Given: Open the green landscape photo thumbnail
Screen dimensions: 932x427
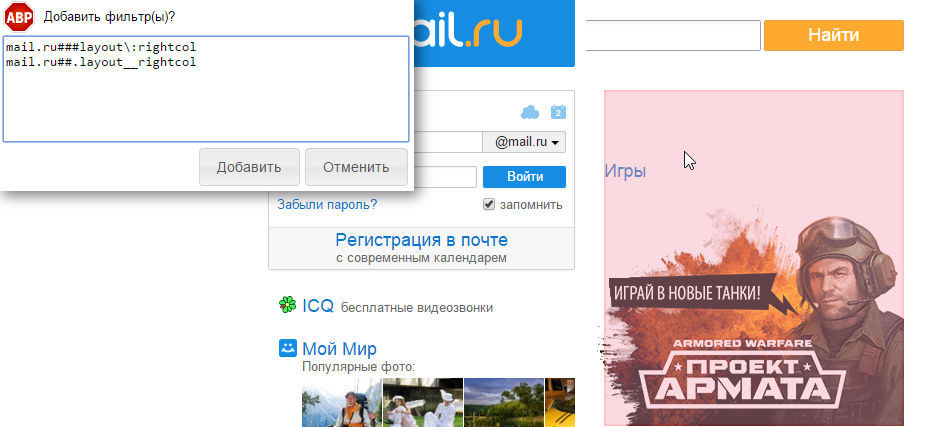Looking at the screenshot, I should click(503, 403).
